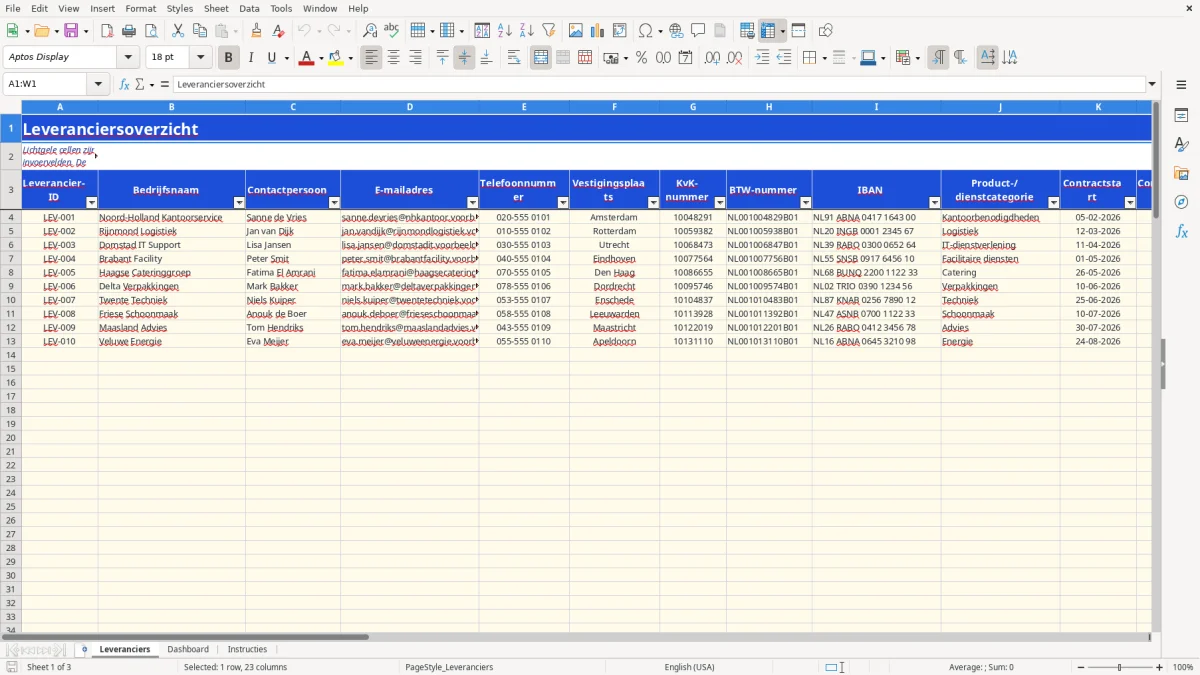Define the print area icon
The height and width of the screenshot is (675, 1200).
(x=747, y=31)
